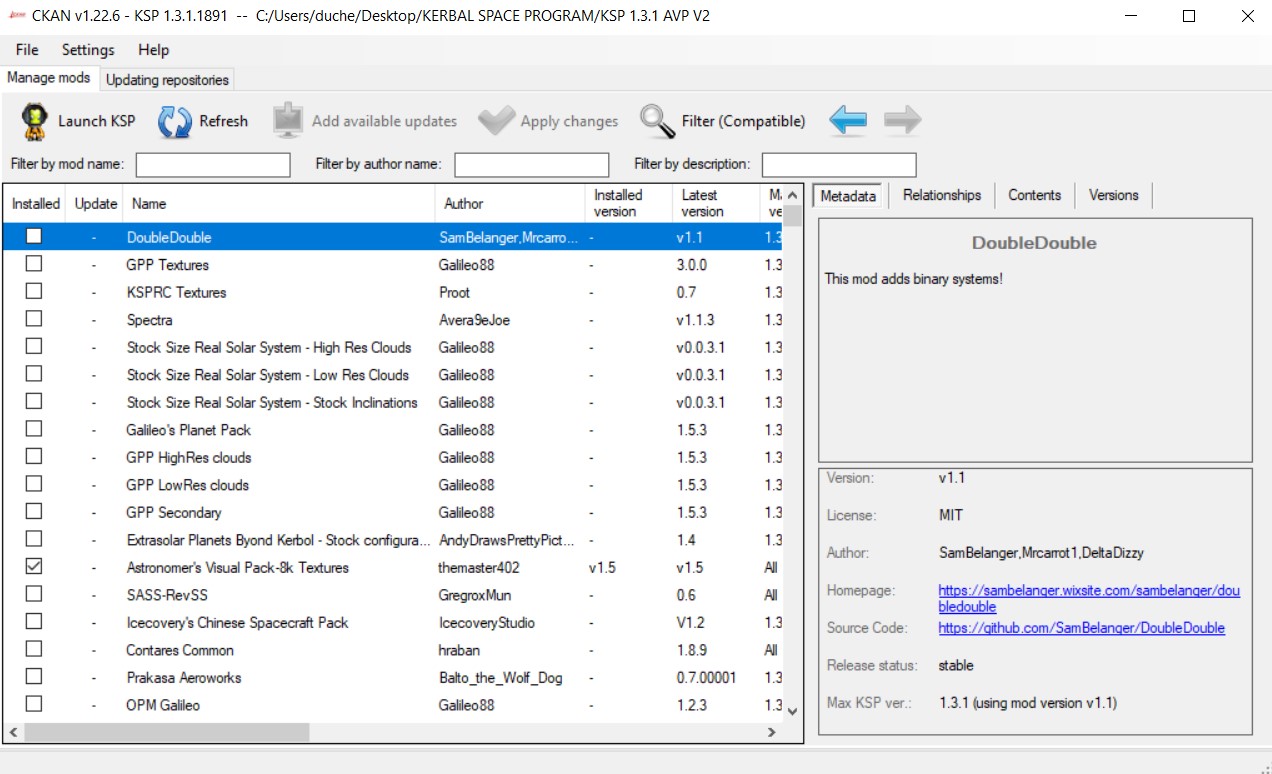Click the gray forward arrow

[x=902, y=121]
